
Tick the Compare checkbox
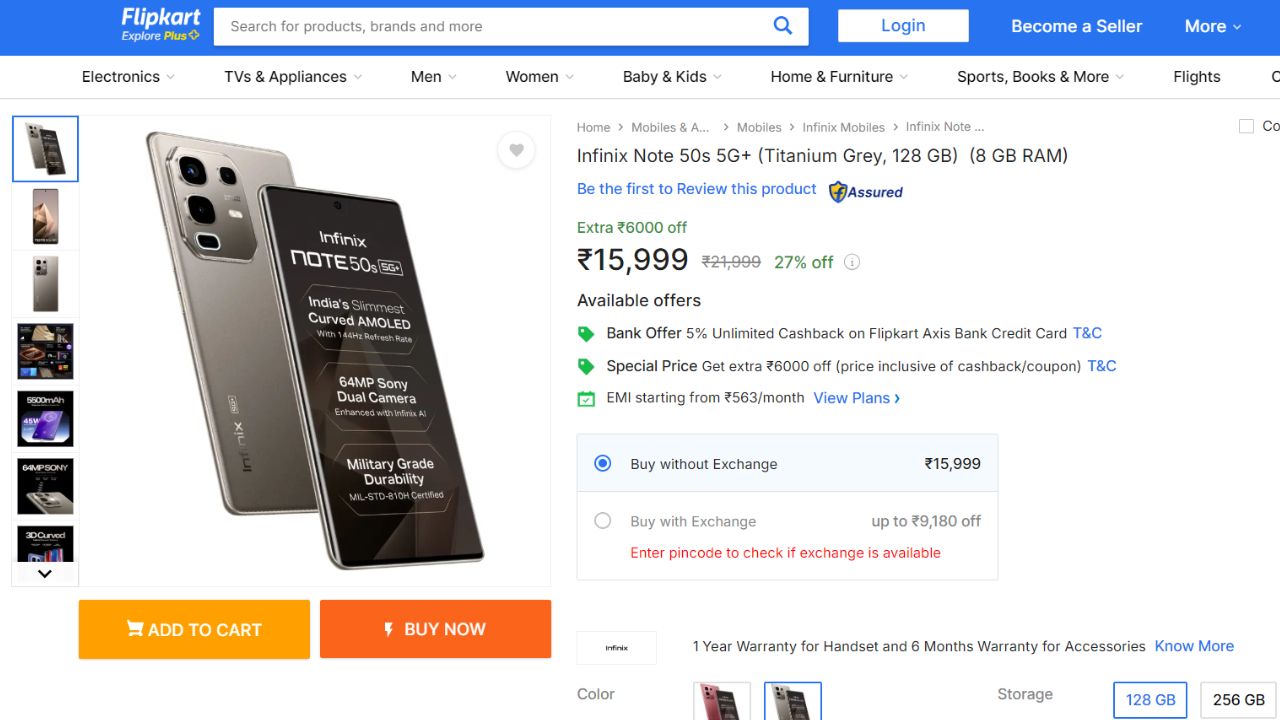coord(1246,126)
